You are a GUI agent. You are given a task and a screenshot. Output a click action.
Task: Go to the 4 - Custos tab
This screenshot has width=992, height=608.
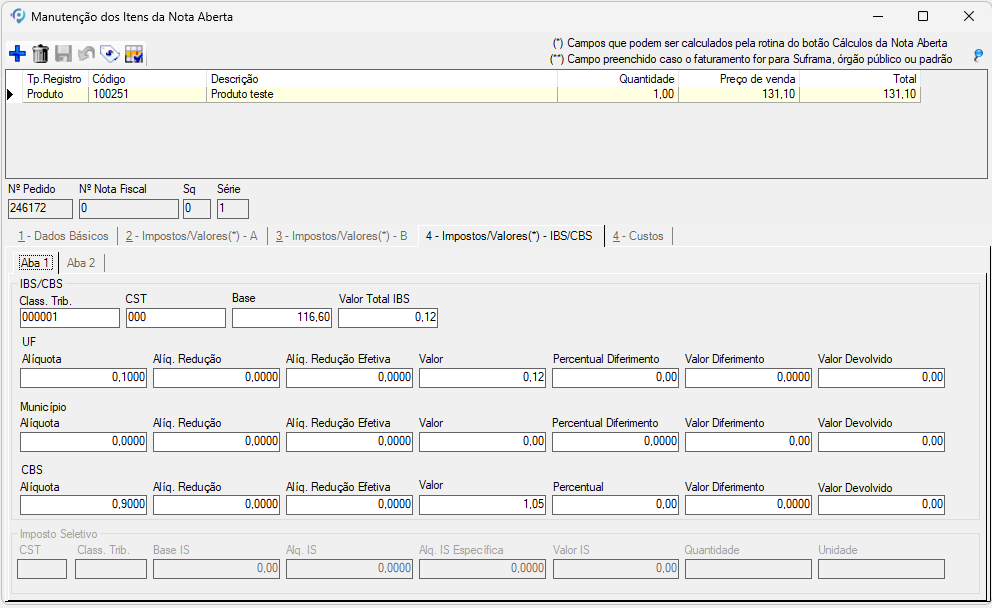(x=638, y=236)
